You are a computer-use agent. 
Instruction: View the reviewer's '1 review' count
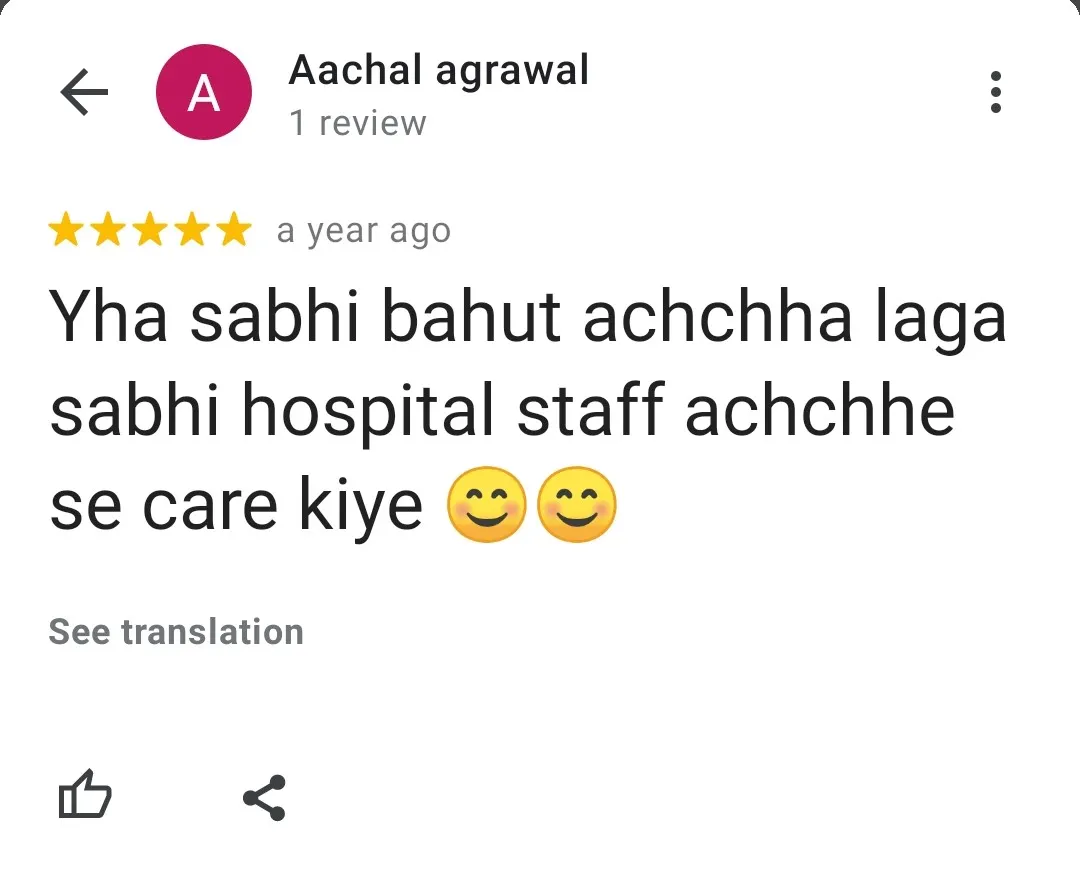(x=358, y=123)
